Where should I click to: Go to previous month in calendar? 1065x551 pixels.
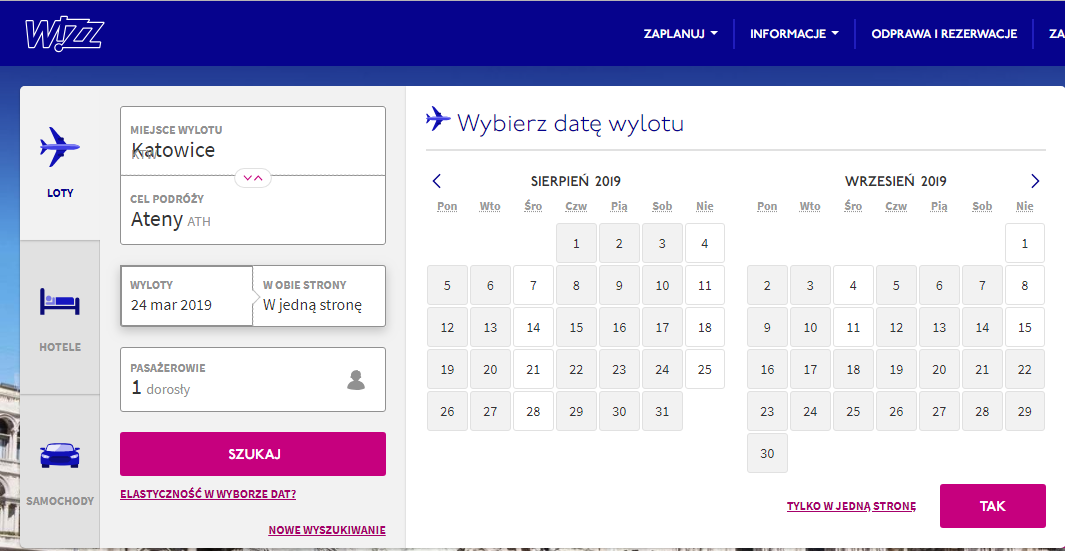437,181
